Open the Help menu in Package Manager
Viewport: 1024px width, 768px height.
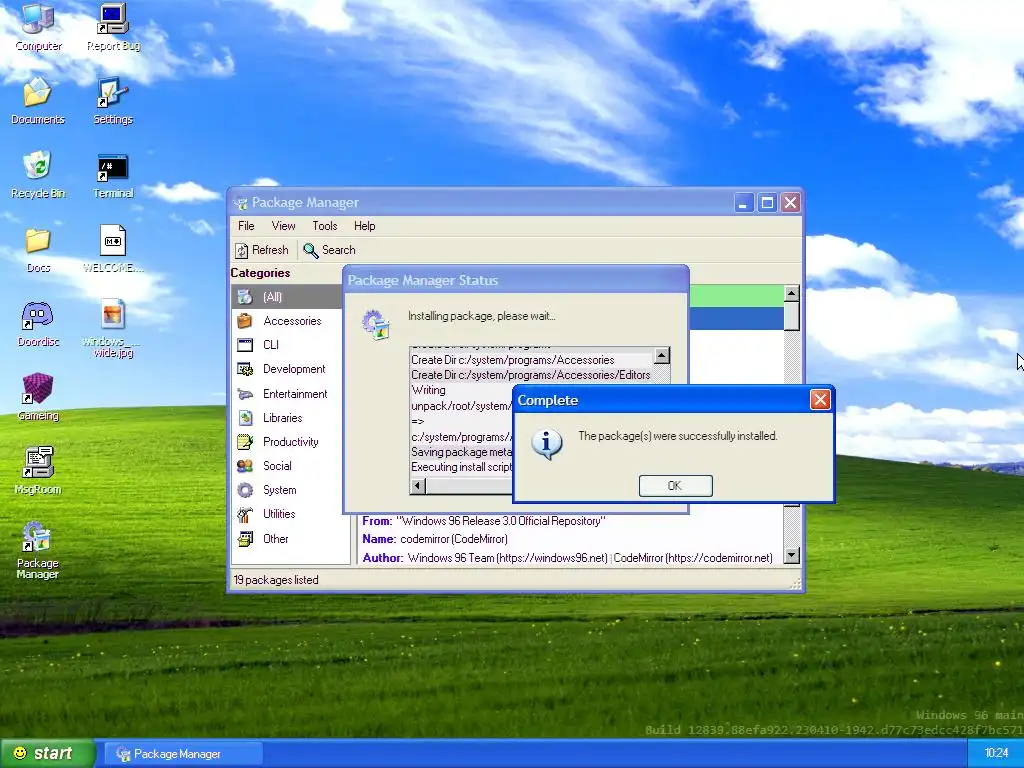point(364,226)
